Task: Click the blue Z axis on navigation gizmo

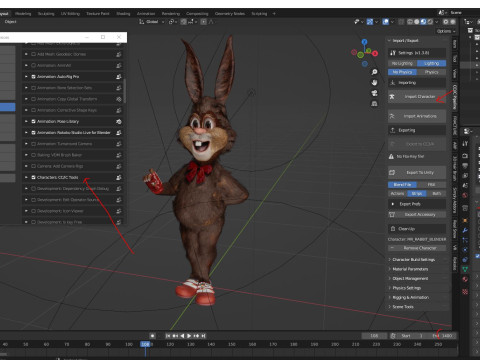Action: click(x=364, y=42)
